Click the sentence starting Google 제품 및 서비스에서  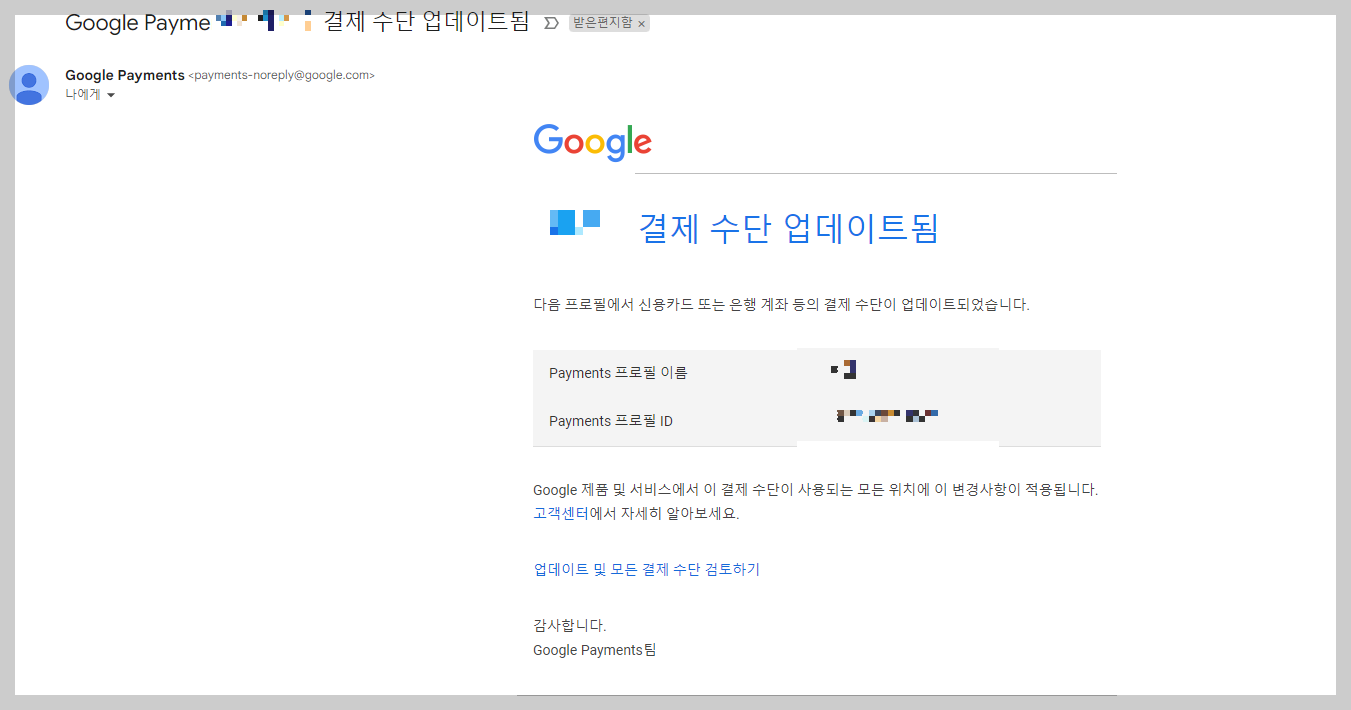[x=816, y=490]
